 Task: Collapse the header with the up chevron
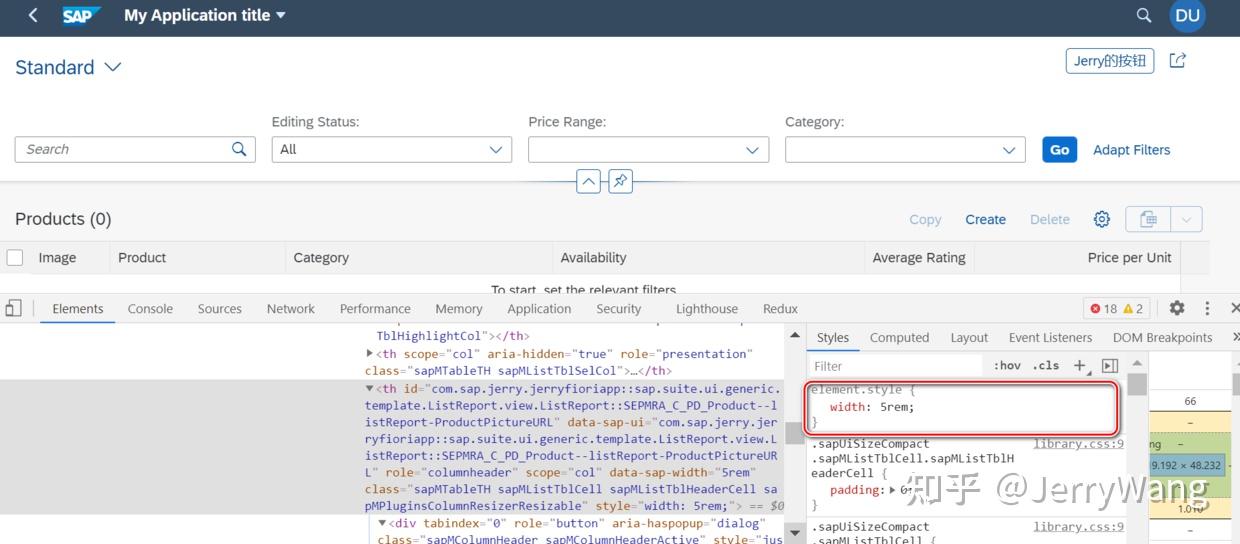point(588,182)
